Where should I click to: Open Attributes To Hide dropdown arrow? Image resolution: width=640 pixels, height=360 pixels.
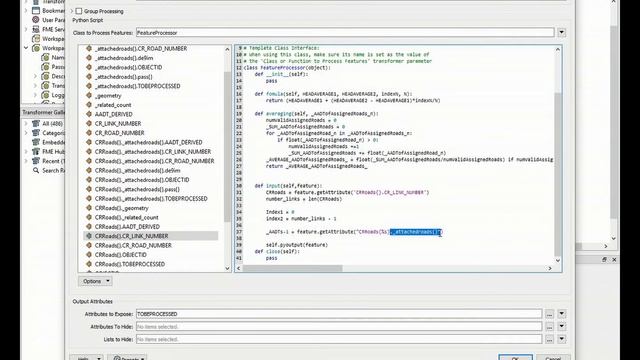coord(562,327)
